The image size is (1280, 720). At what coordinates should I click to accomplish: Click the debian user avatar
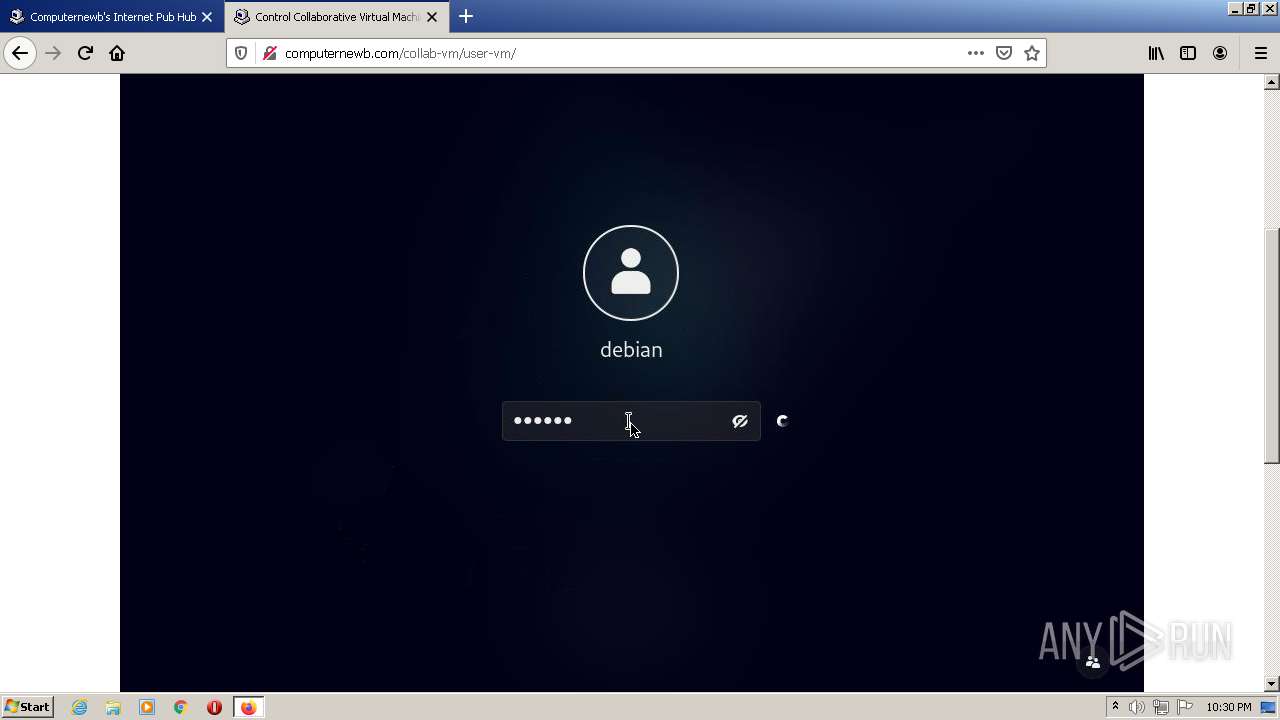631,273
